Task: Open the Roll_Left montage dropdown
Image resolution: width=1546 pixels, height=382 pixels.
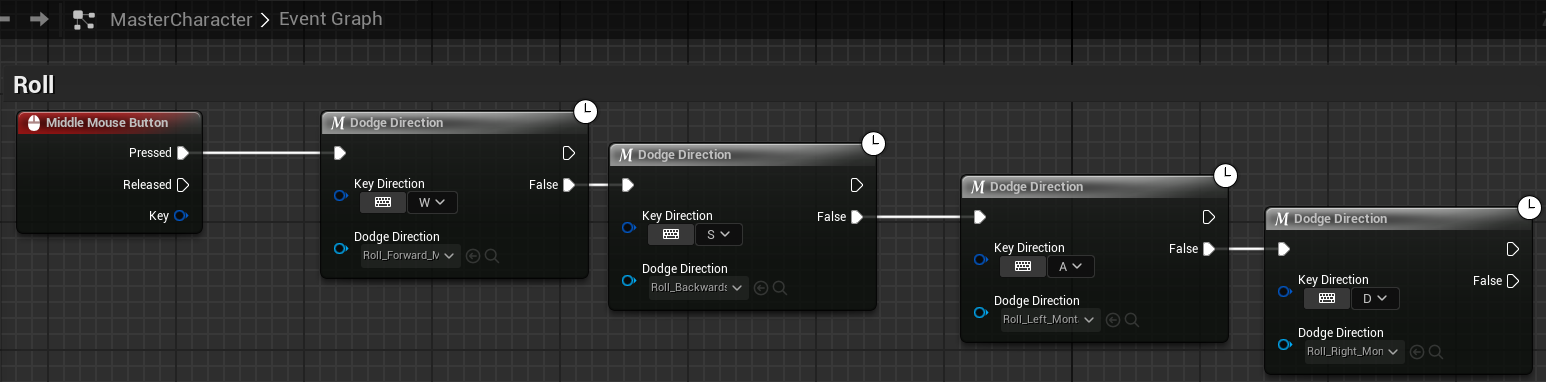Action: coord(1050,319)
